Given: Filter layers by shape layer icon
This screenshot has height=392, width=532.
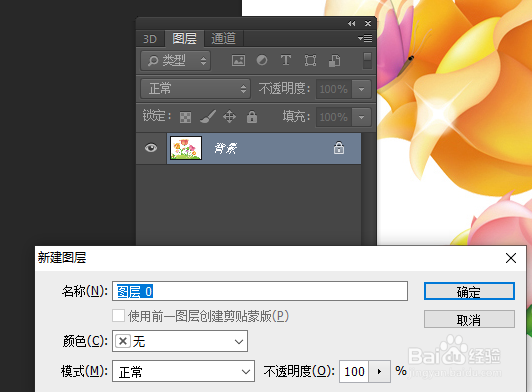Looking at the screenshot, I should click(x=310, y=61).
